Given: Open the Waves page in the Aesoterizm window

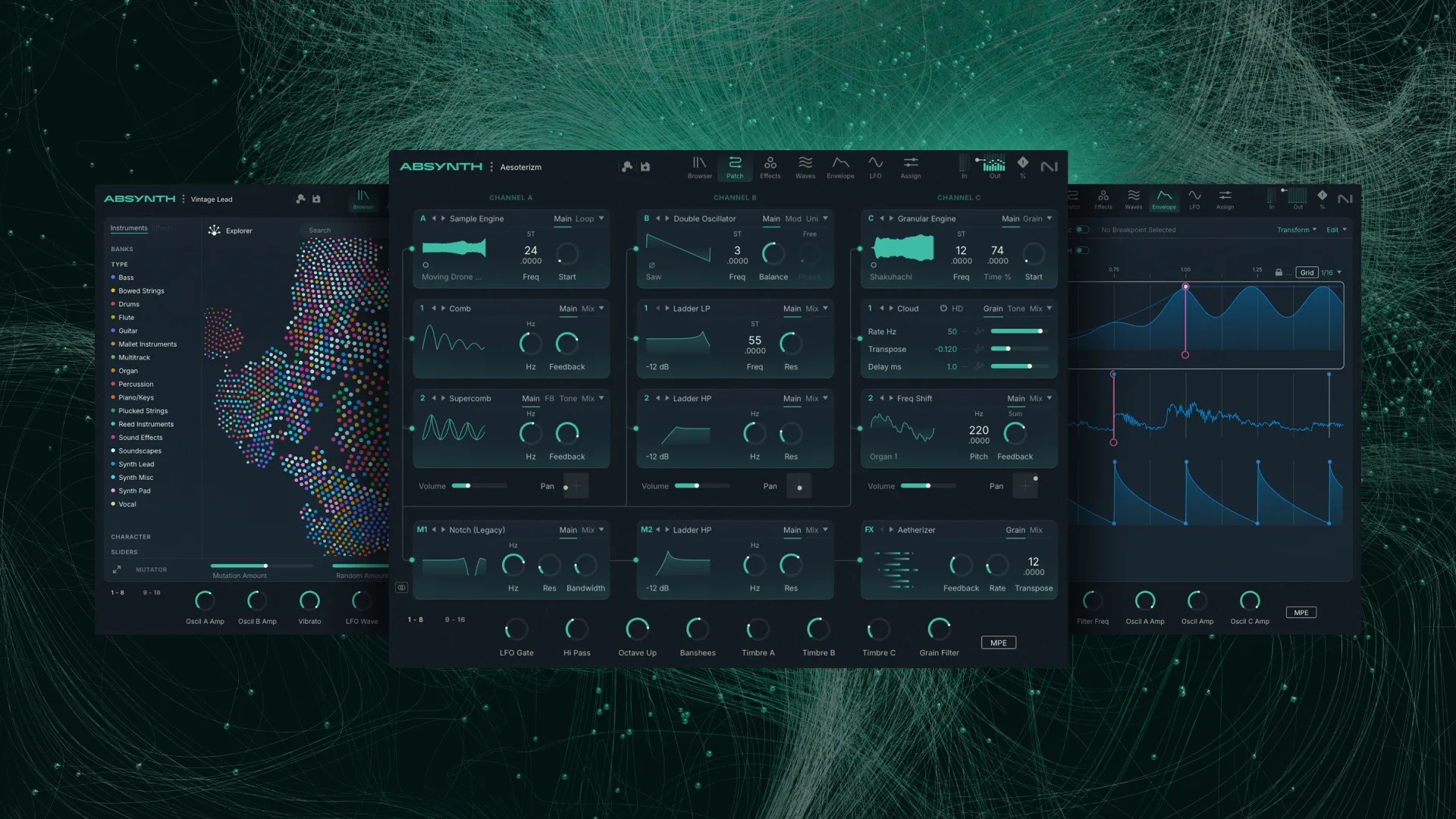Looking at the screenshot, I should click(x=805, y=168).
